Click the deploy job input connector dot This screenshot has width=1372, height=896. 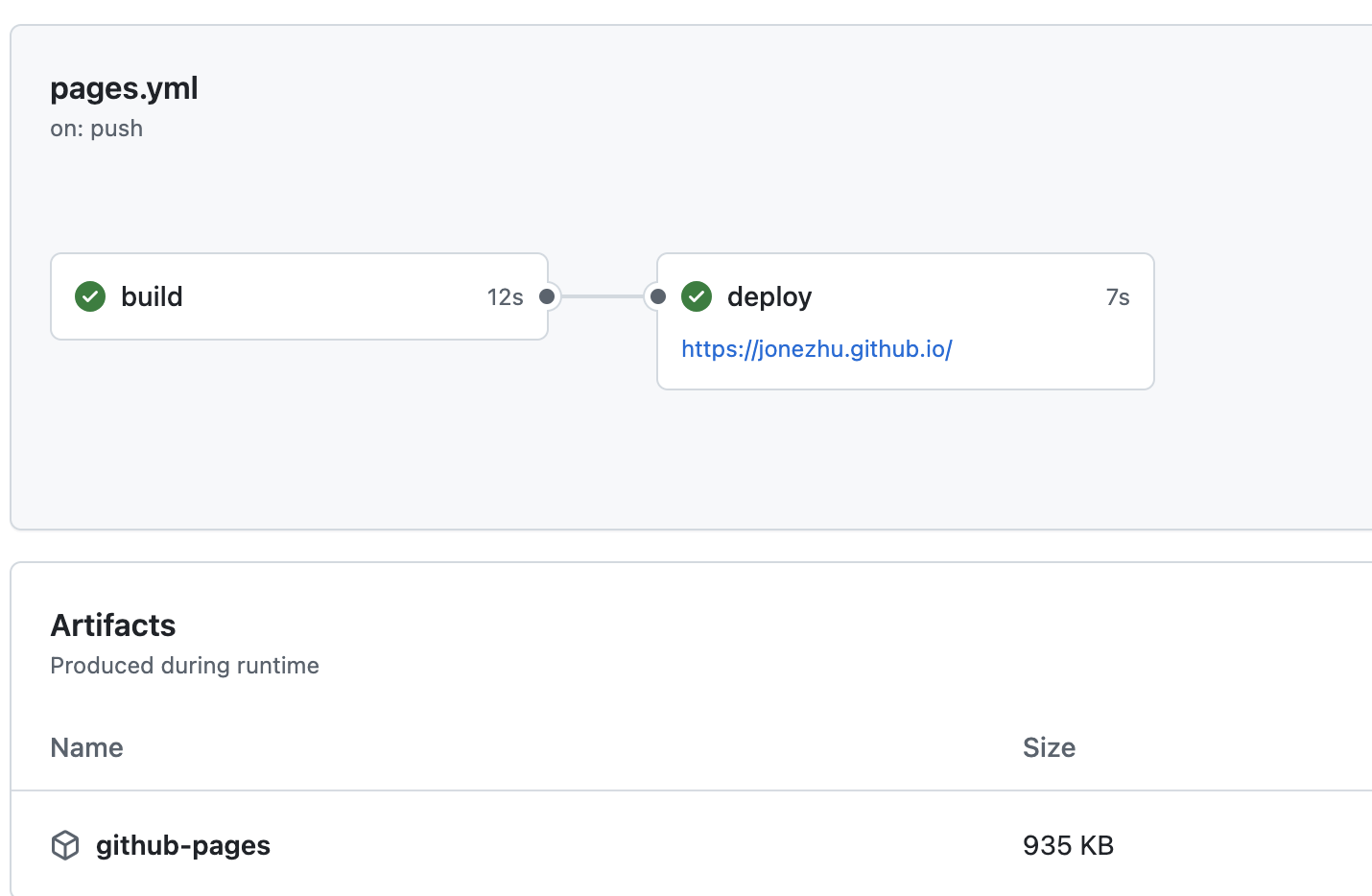pyautogui.click(x=658, y=296)
